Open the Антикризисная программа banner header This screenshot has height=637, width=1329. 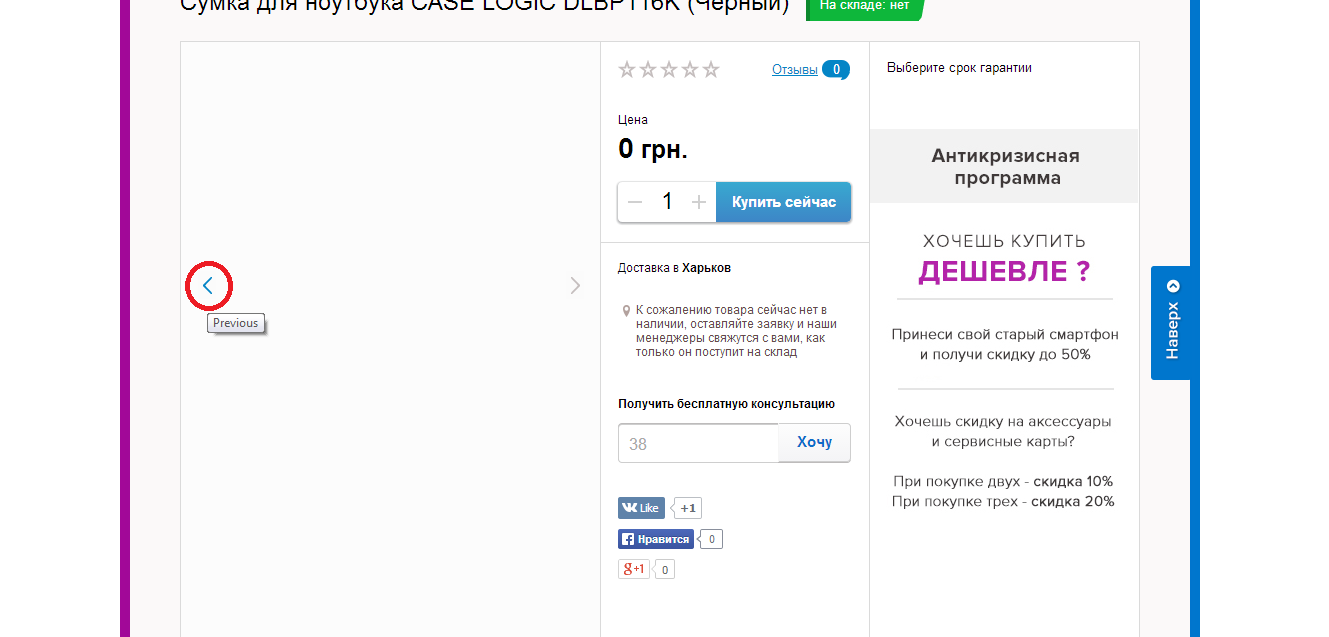pos(1005,167)
